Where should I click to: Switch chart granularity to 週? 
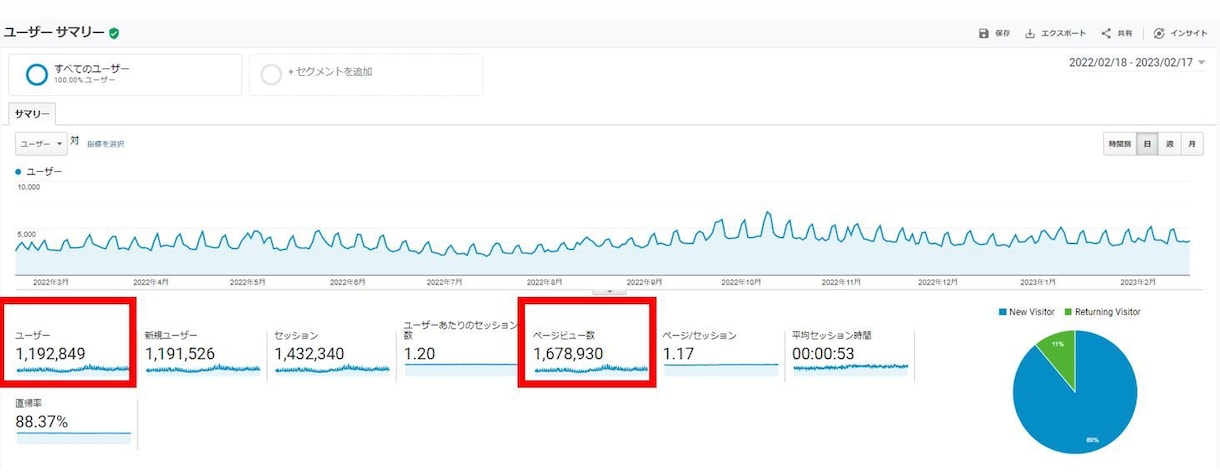[1169, 144]
